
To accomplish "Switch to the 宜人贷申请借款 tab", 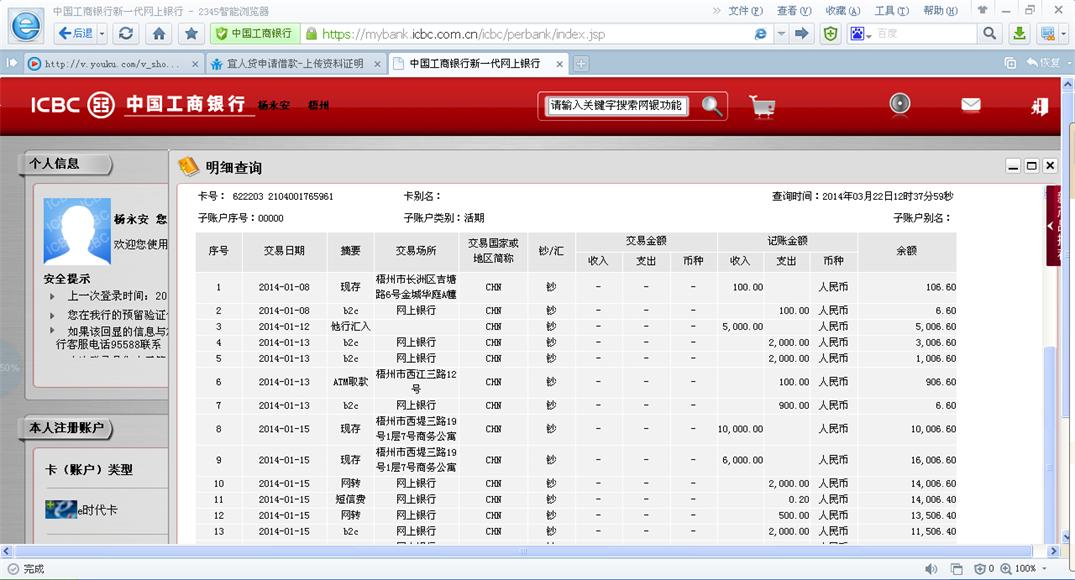I will [x=294, y=63].
